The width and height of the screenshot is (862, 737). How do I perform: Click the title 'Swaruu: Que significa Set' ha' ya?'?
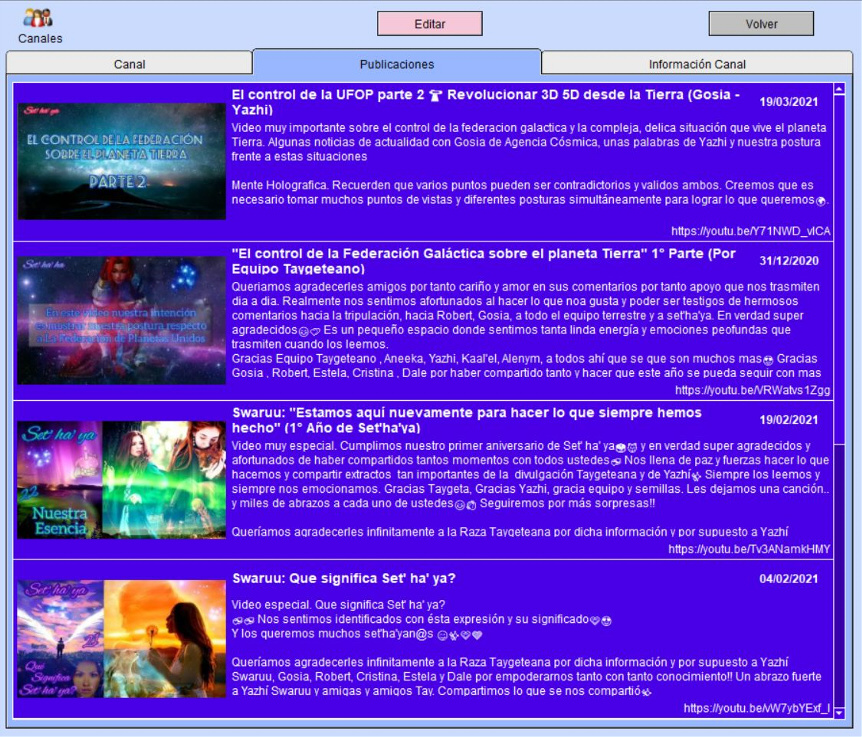click(343, 578)
